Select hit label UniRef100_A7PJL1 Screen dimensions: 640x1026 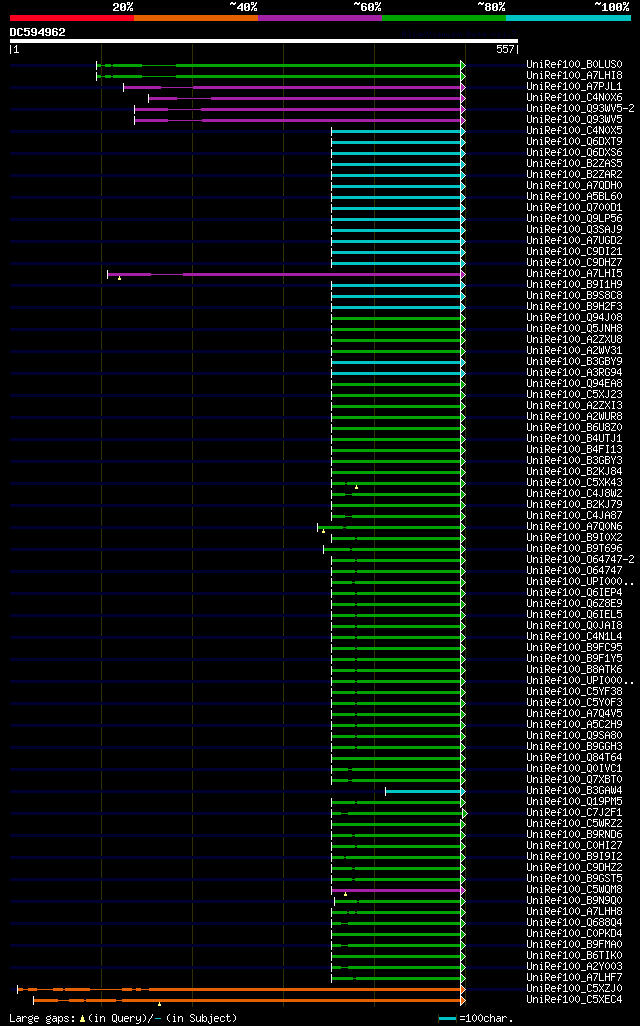[575, 86]
